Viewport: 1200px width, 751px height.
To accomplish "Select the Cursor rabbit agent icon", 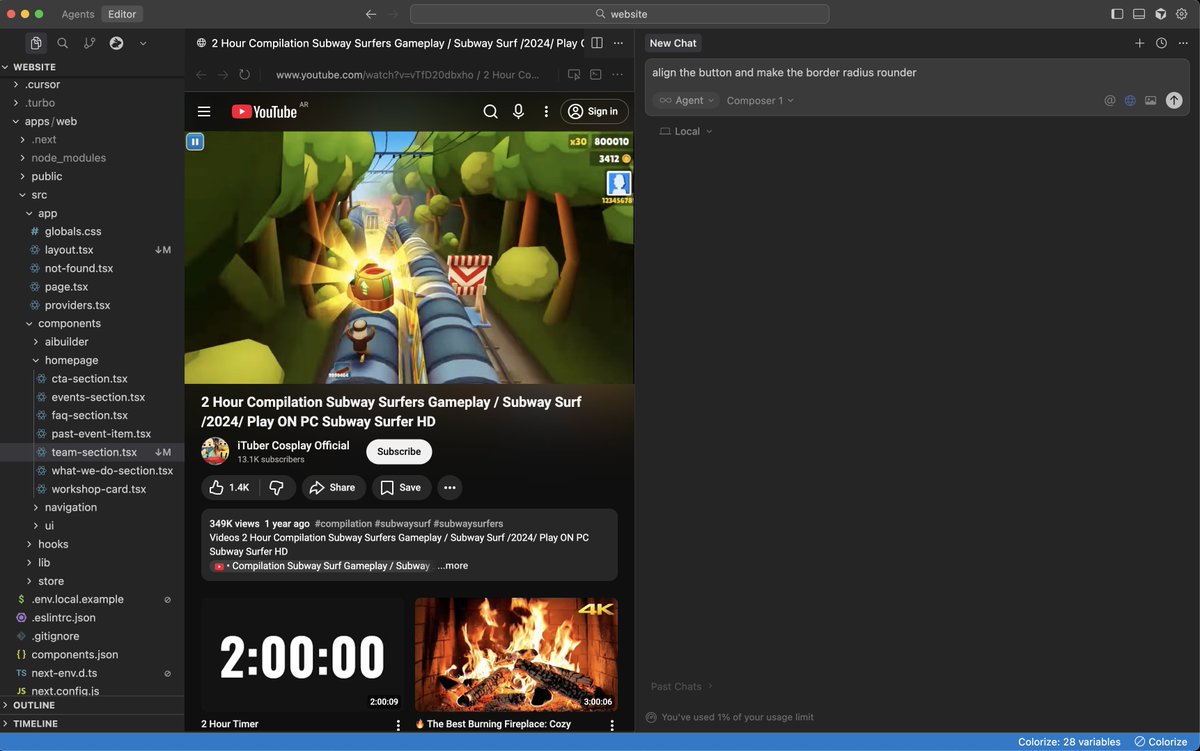I will point(115,44).
